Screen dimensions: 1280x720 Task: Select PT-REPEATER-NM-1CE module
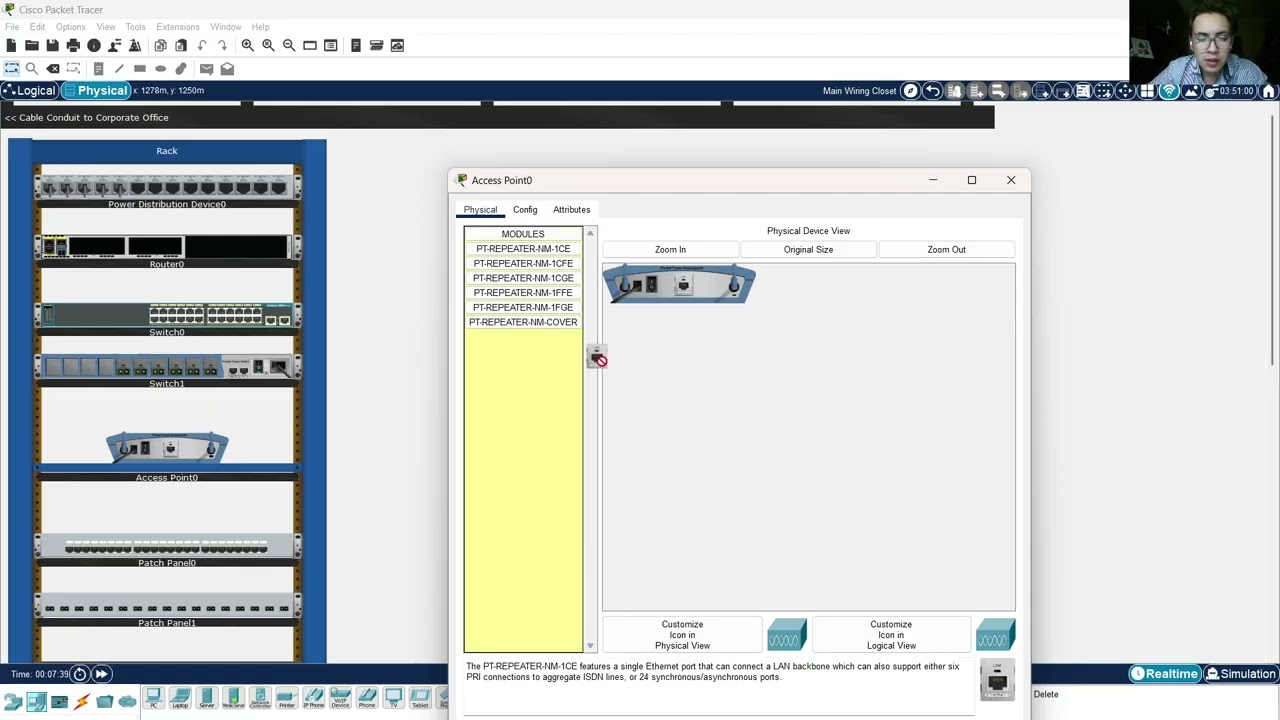[523, 249]
